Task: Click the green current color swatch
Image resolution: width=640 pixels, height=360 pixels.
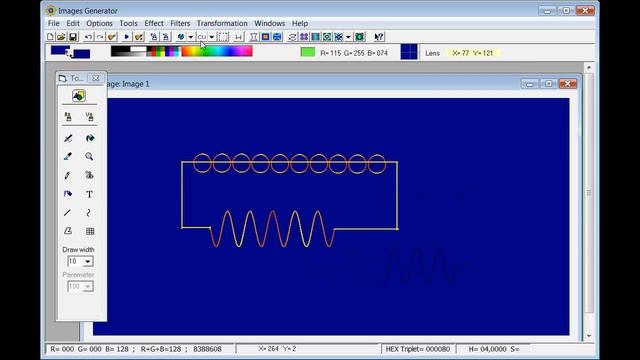Action: 308,52
